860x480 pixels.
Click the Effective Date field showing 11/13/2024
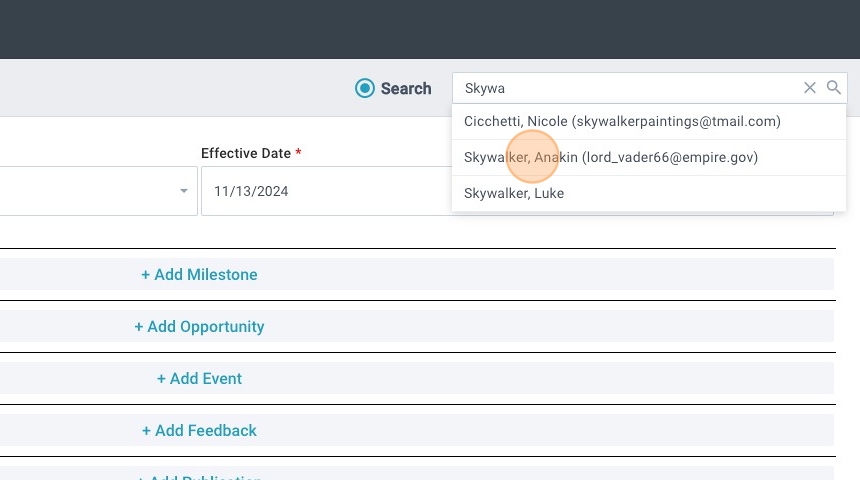[x=320, y=191]
